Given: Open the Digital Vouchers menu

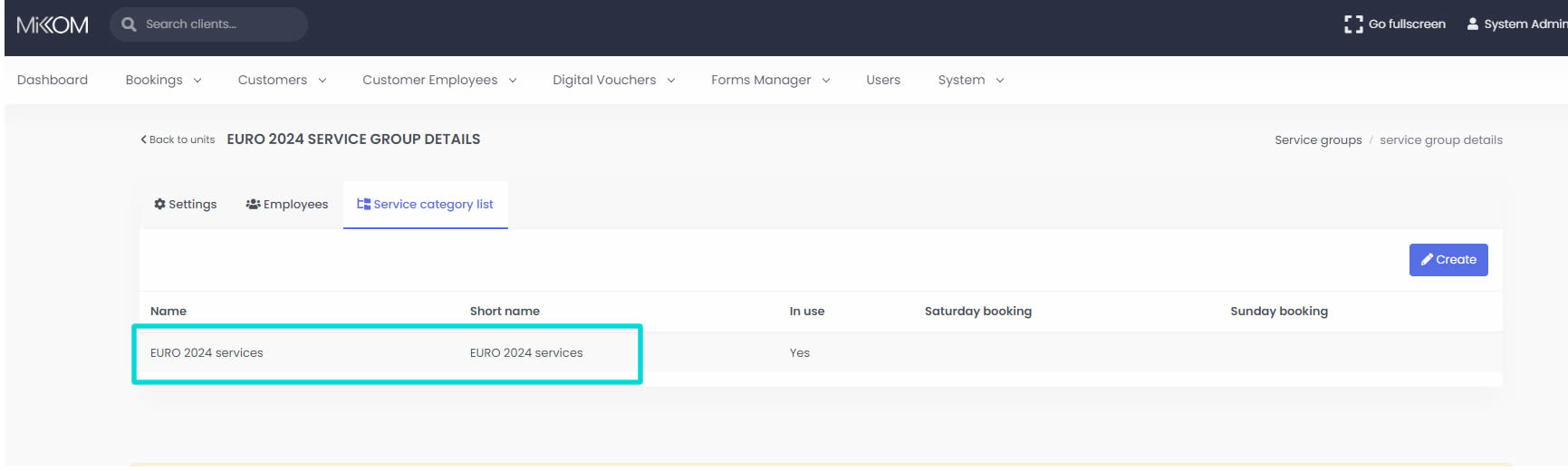Looking at the screenshot, I should pyautogui.click(x=613, y=81).
